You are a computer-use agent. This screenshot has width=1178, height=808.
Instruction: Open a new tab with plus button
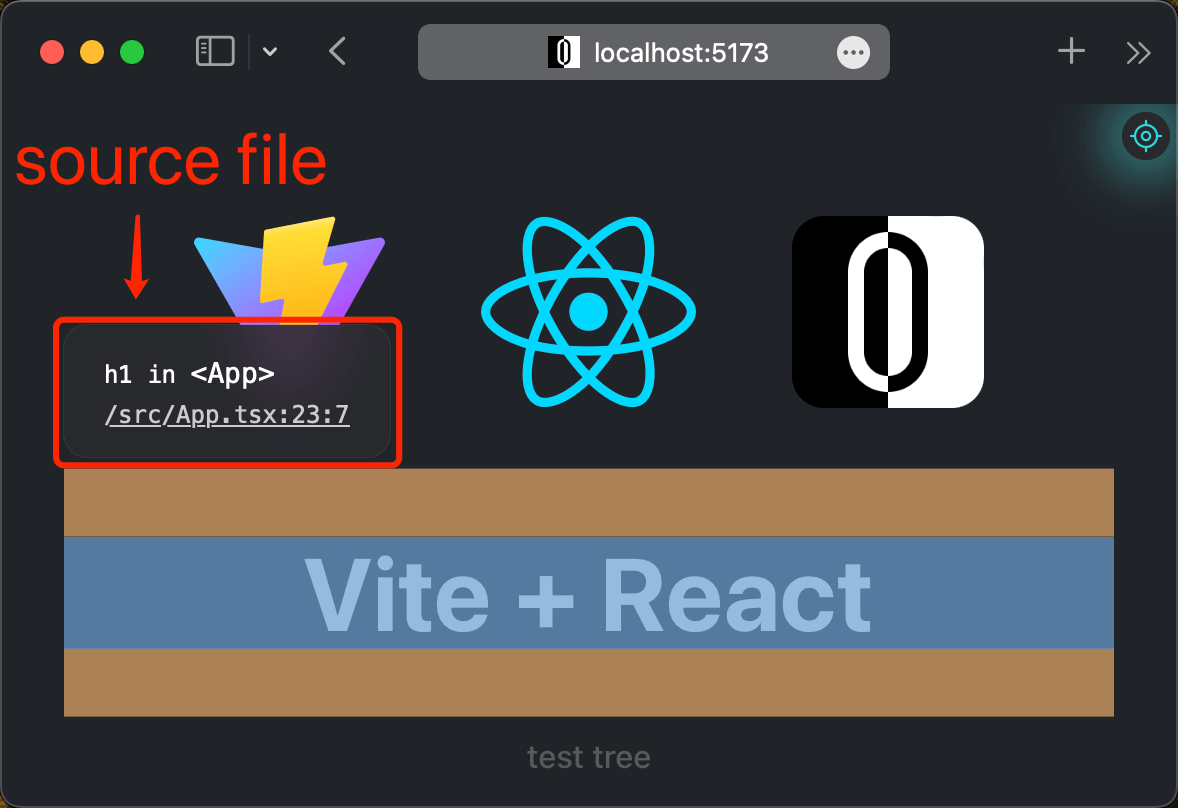coord(1071,51)
